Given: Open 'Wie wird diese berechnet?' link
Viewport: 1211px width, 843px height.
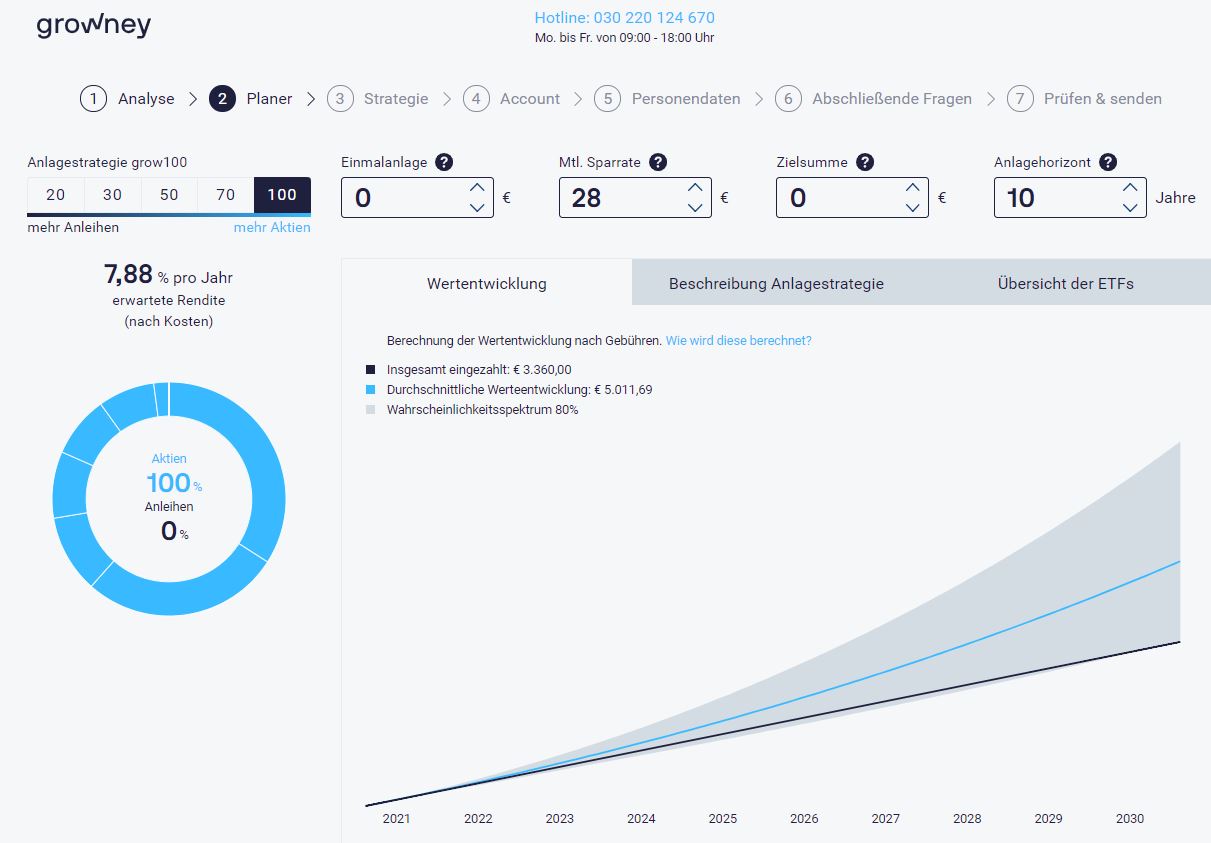Looking at the screenshot, I should [x=738, y=341].
